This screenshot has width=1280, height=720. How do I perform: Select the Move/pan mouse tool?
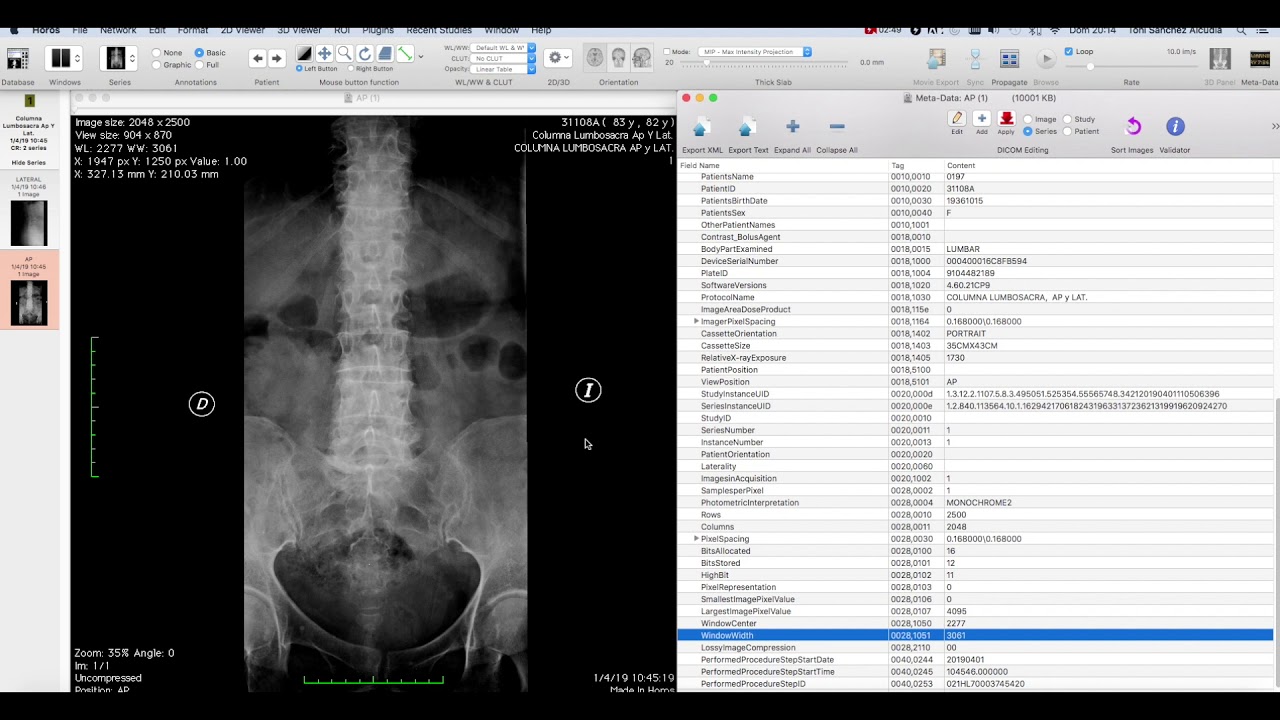coord(324,54)
